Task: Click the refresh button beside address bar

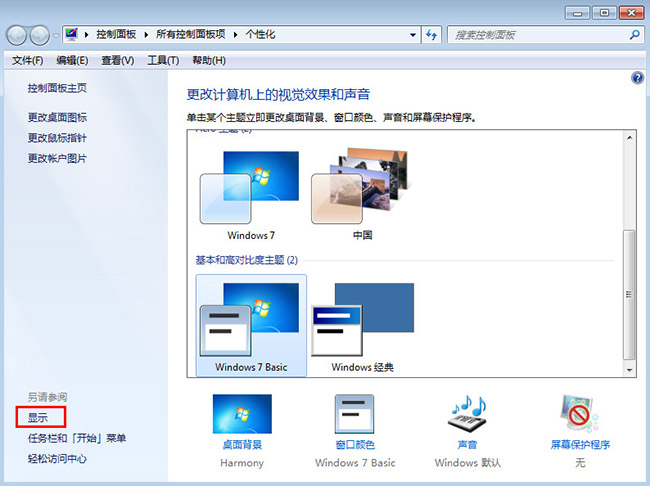Action: (x=432, y=35)
